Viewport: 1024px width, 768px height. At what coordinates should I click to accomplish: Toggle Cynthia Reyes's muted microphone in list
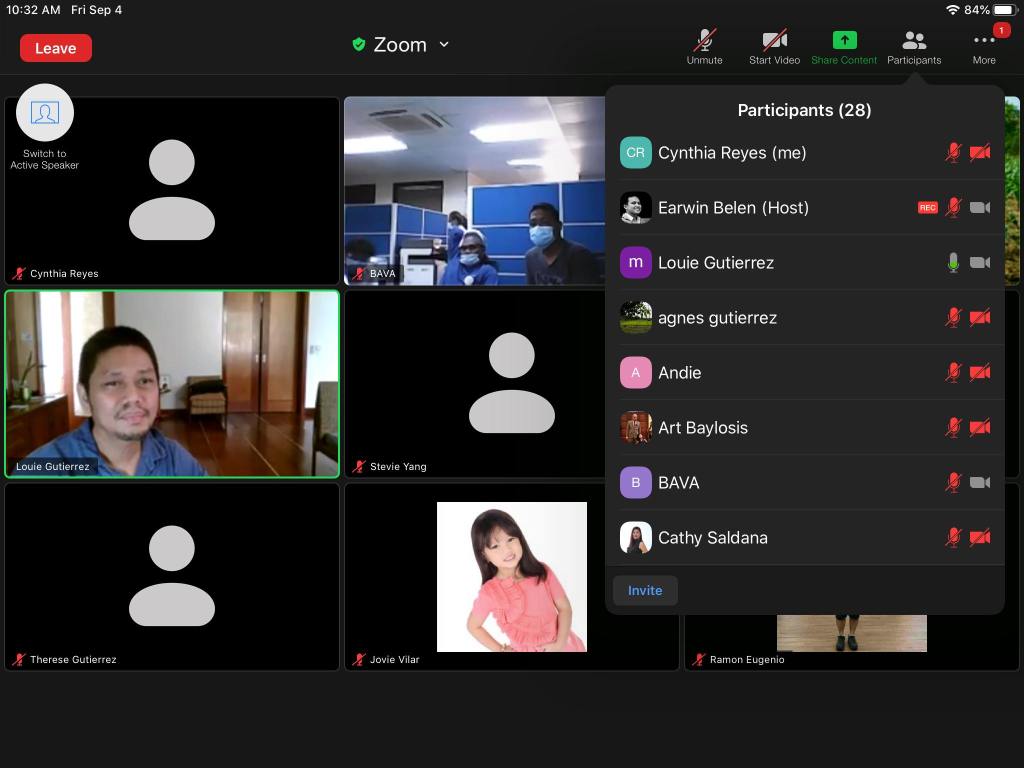click(x=953, y=153)
